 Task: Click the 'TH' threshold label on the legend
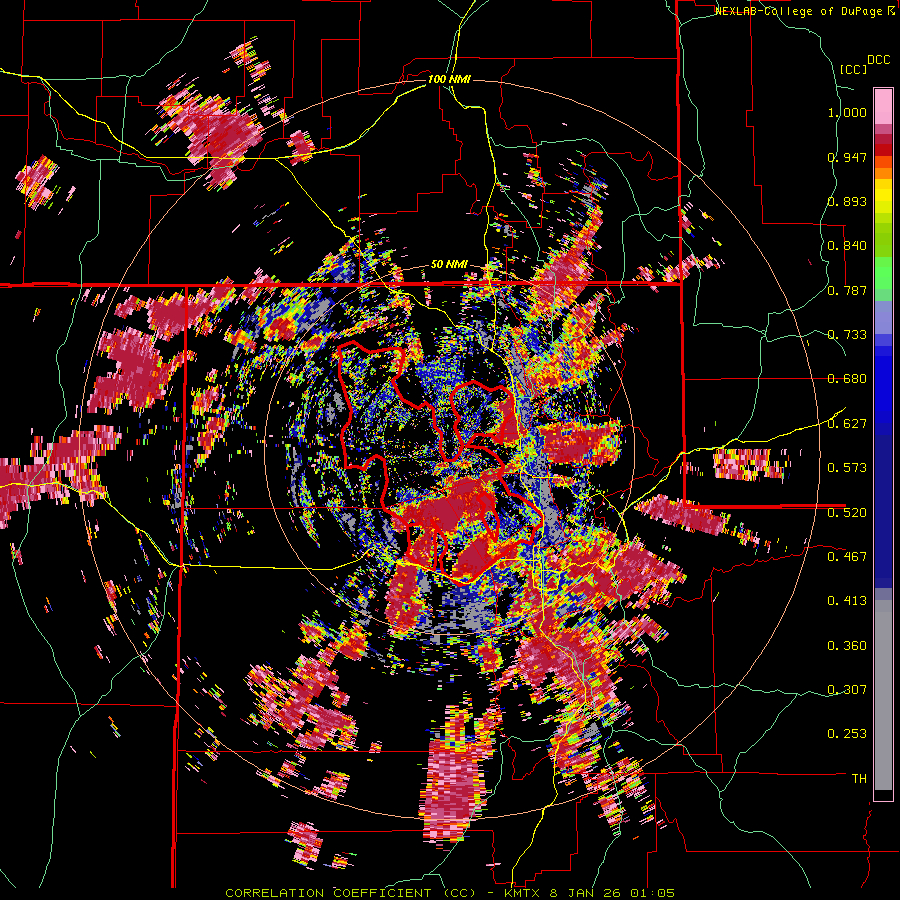click(859, 779)
